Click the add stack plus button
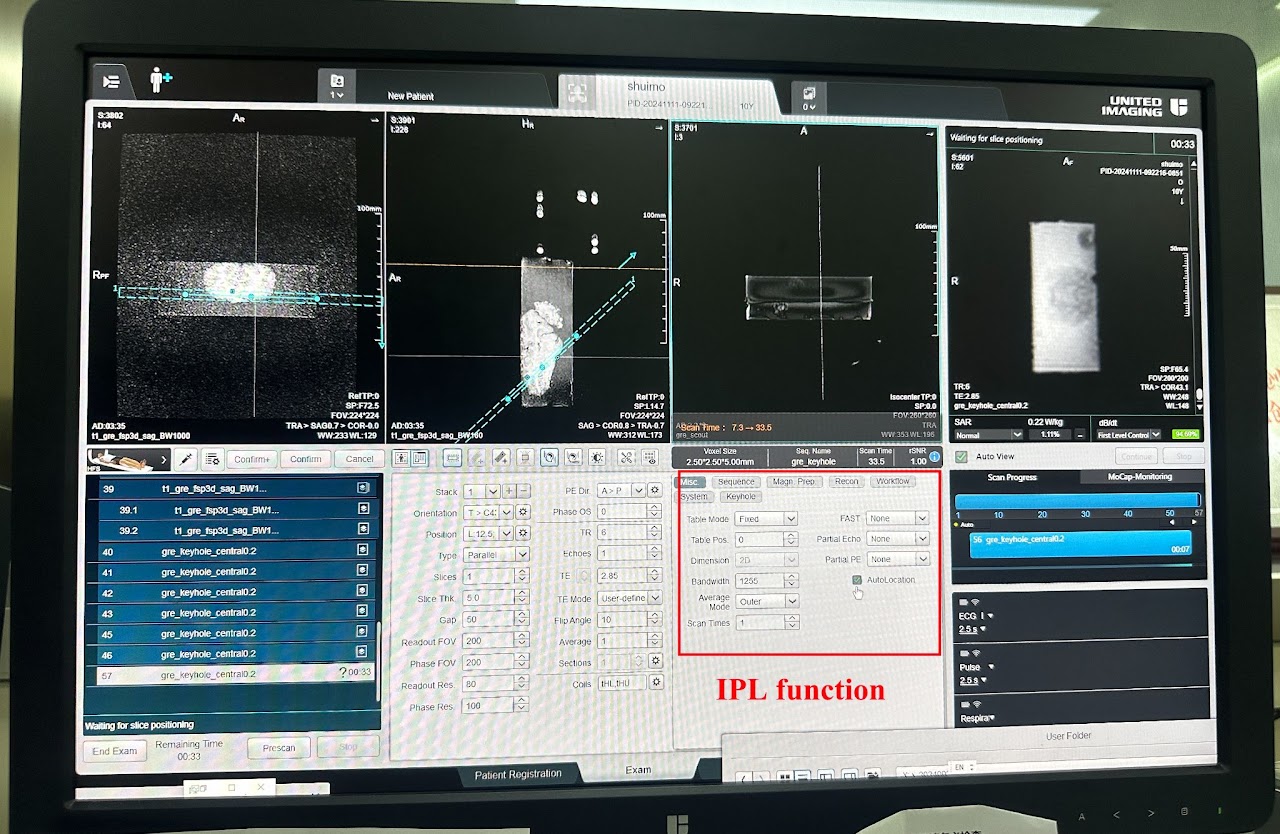 pos(509,491)
